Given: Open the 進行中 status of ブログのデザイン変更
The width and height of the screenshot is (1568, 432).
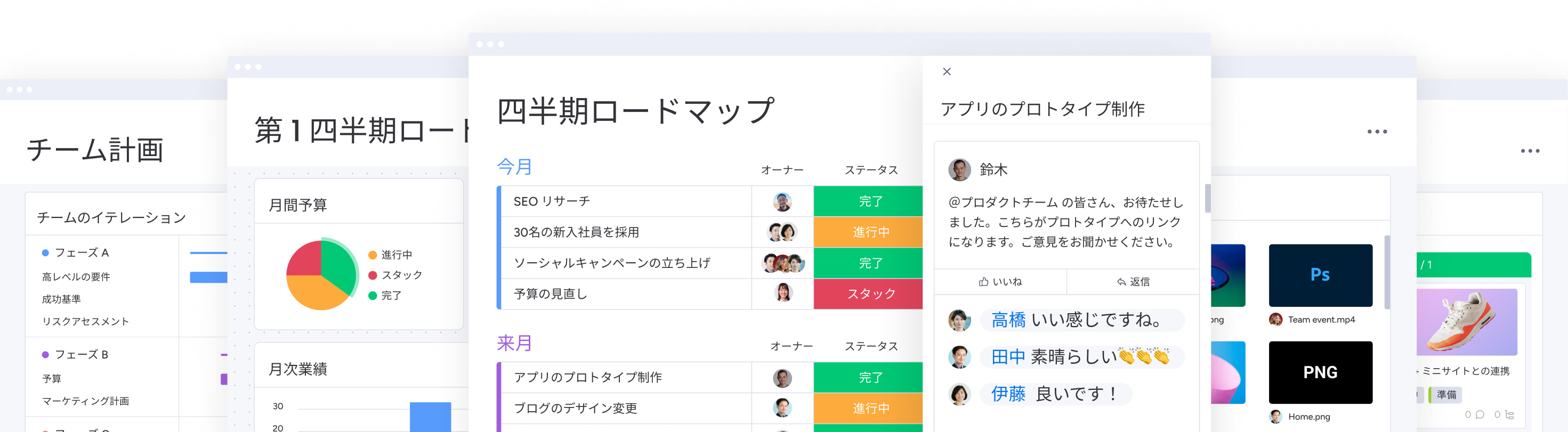Looking at the screenshot, I should (x=868, y=407).
